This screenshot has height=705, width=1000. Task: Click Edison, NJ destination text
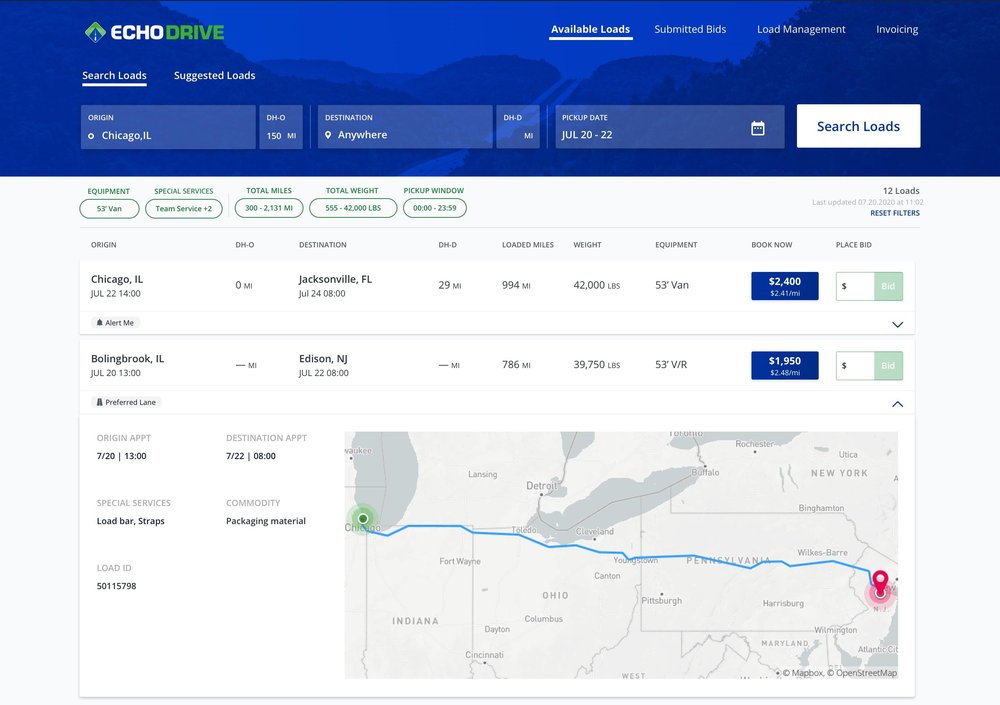(x=323, y=359)
